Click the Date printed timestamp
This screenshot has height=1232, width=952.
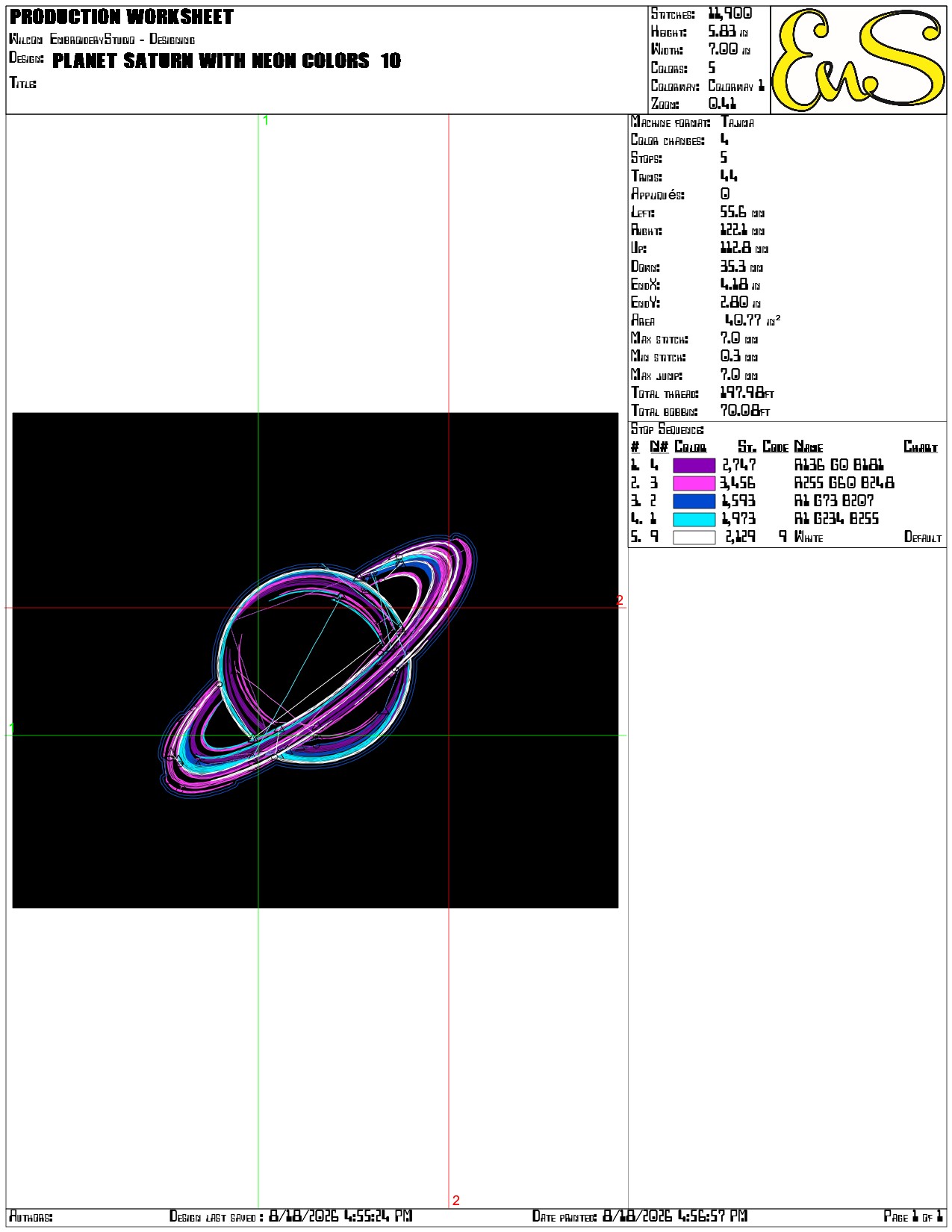675,1216
